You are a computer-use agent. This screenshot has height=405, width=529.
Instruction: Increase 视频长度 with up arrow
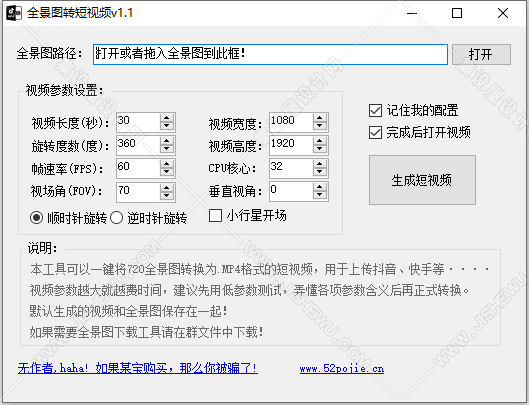[x=167, y=118]
